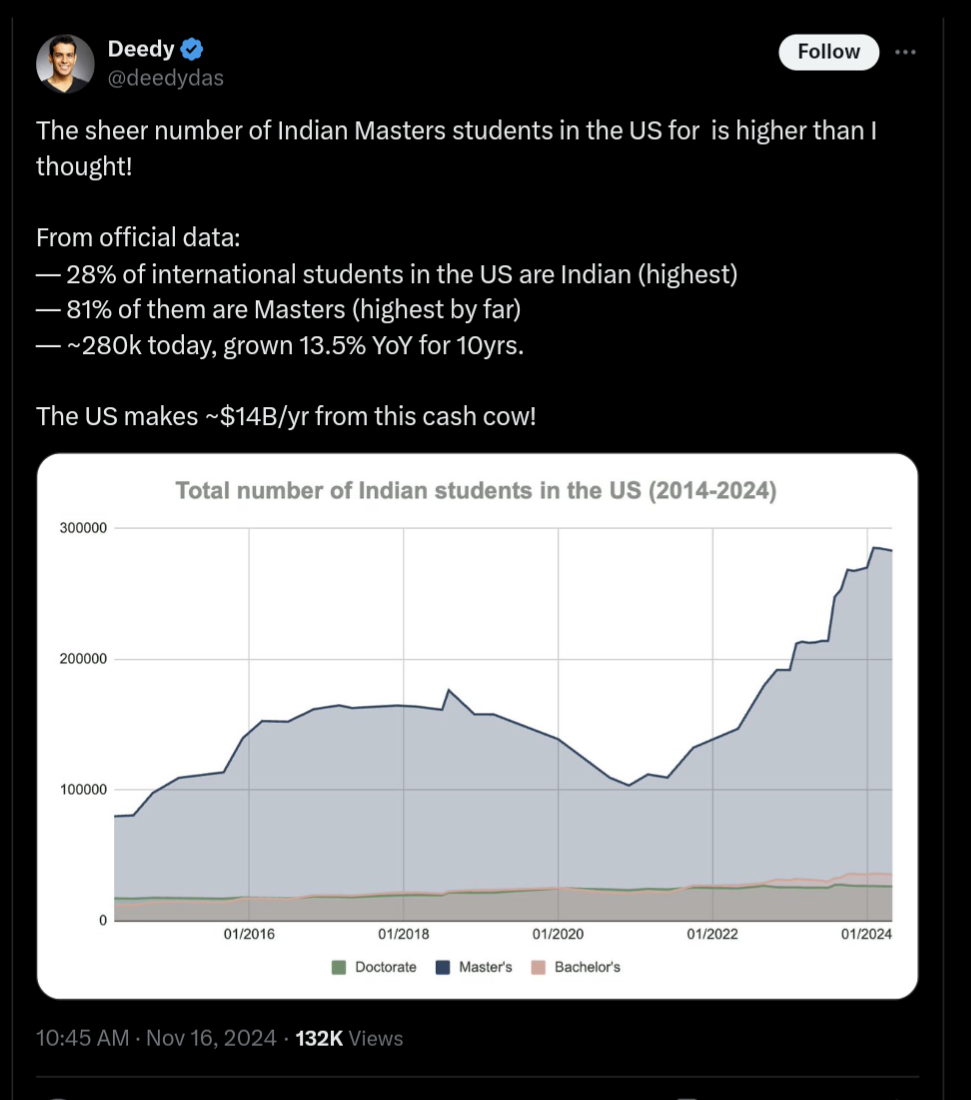Image resolution: width=971 pixels, height=1100 pixels.
Task: Click the Master's legend label
Action: [x=486, y=967]
